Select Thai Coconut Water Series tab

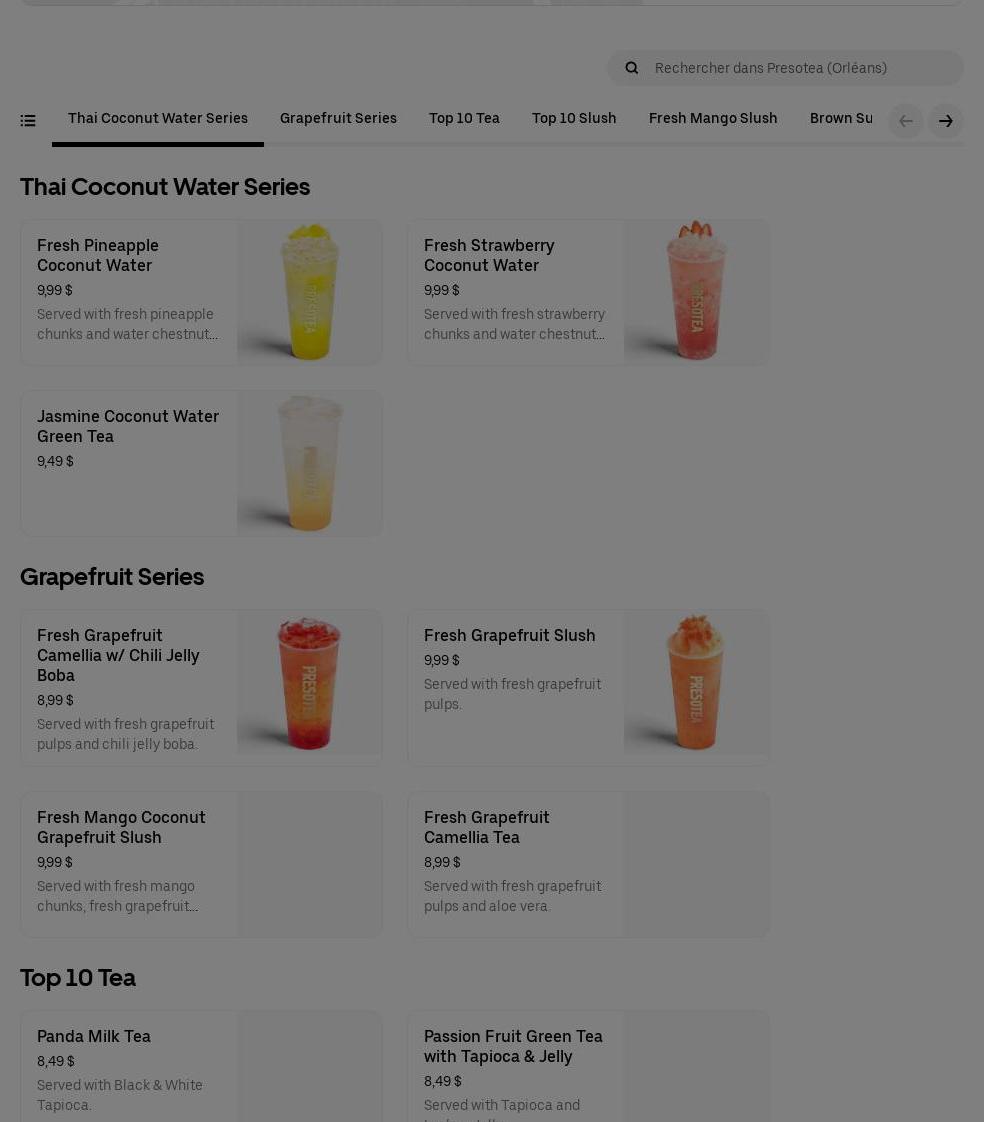coord(157,119)
